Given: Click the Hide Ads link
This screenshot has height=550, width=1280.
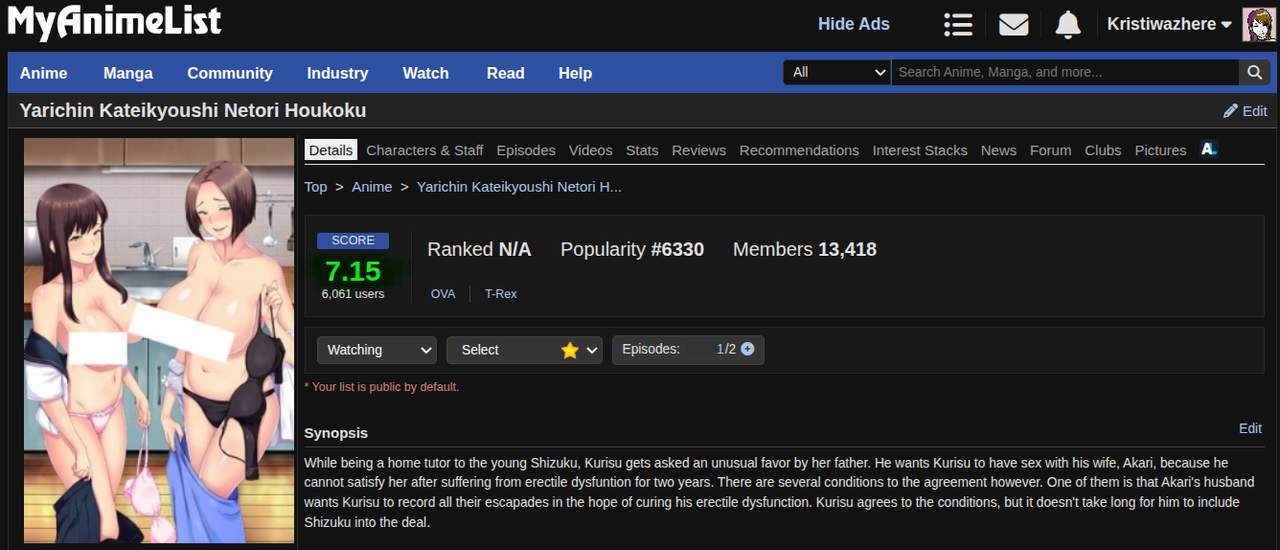Looking at the screenshot, I should (854, 24).
